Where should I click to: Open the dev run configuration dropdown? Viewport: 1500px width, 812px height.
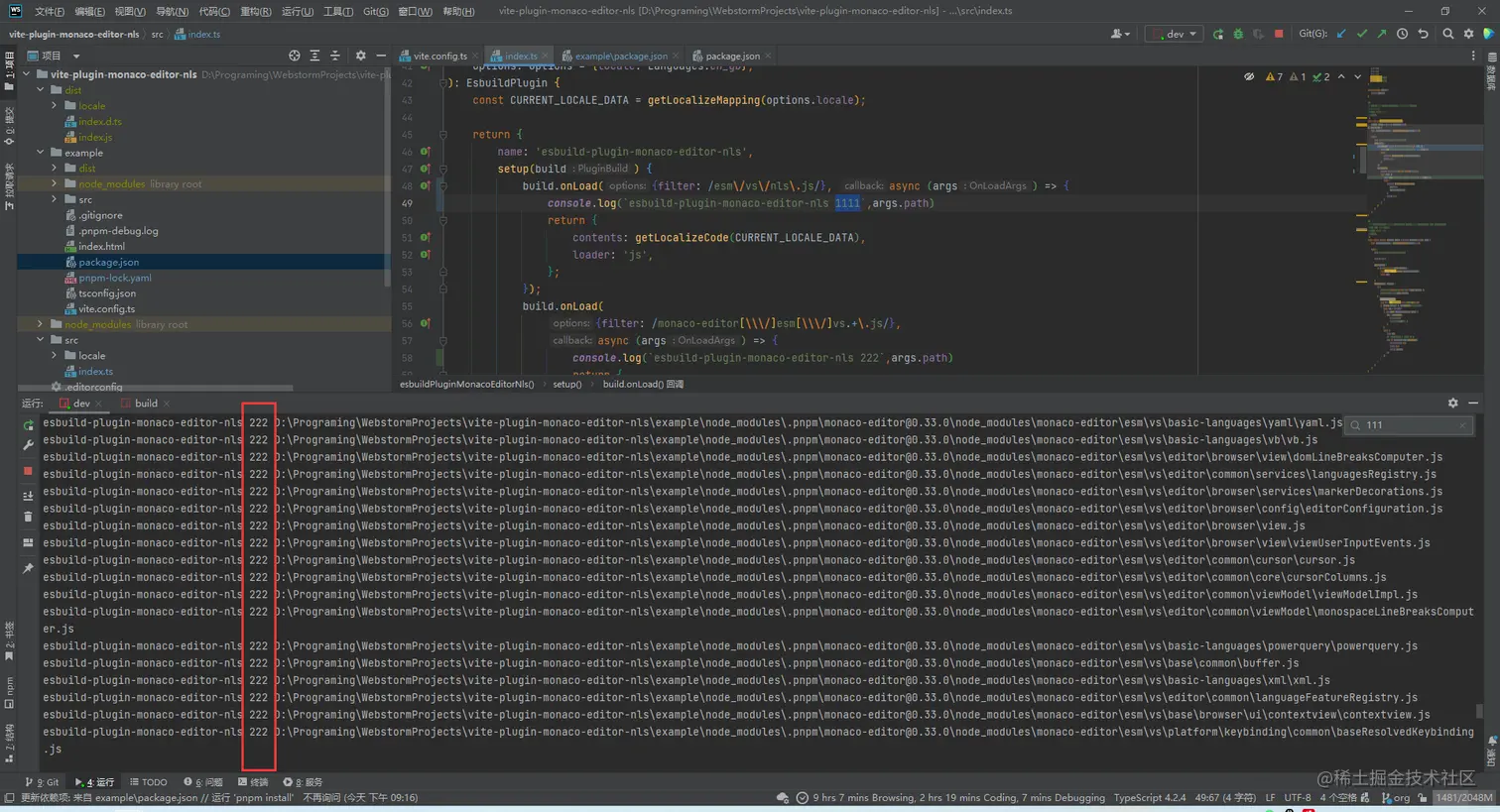1175,34
